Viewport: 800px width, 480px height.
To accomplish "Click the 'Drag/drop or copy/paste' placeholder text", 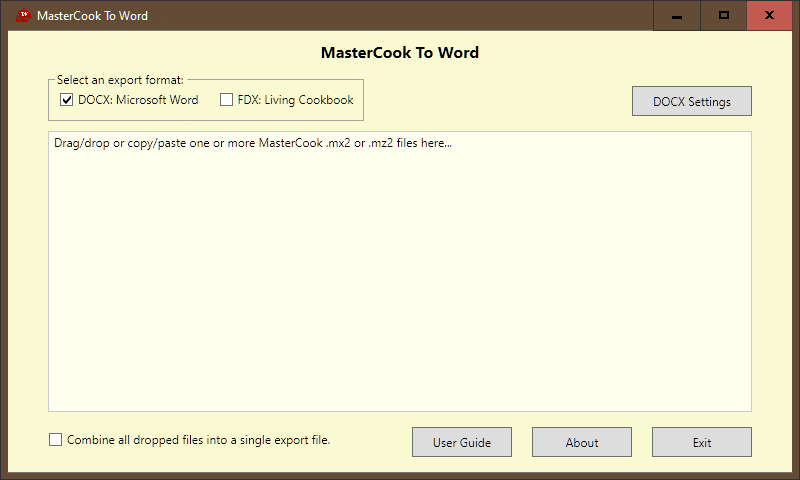I will click(253, 143).
